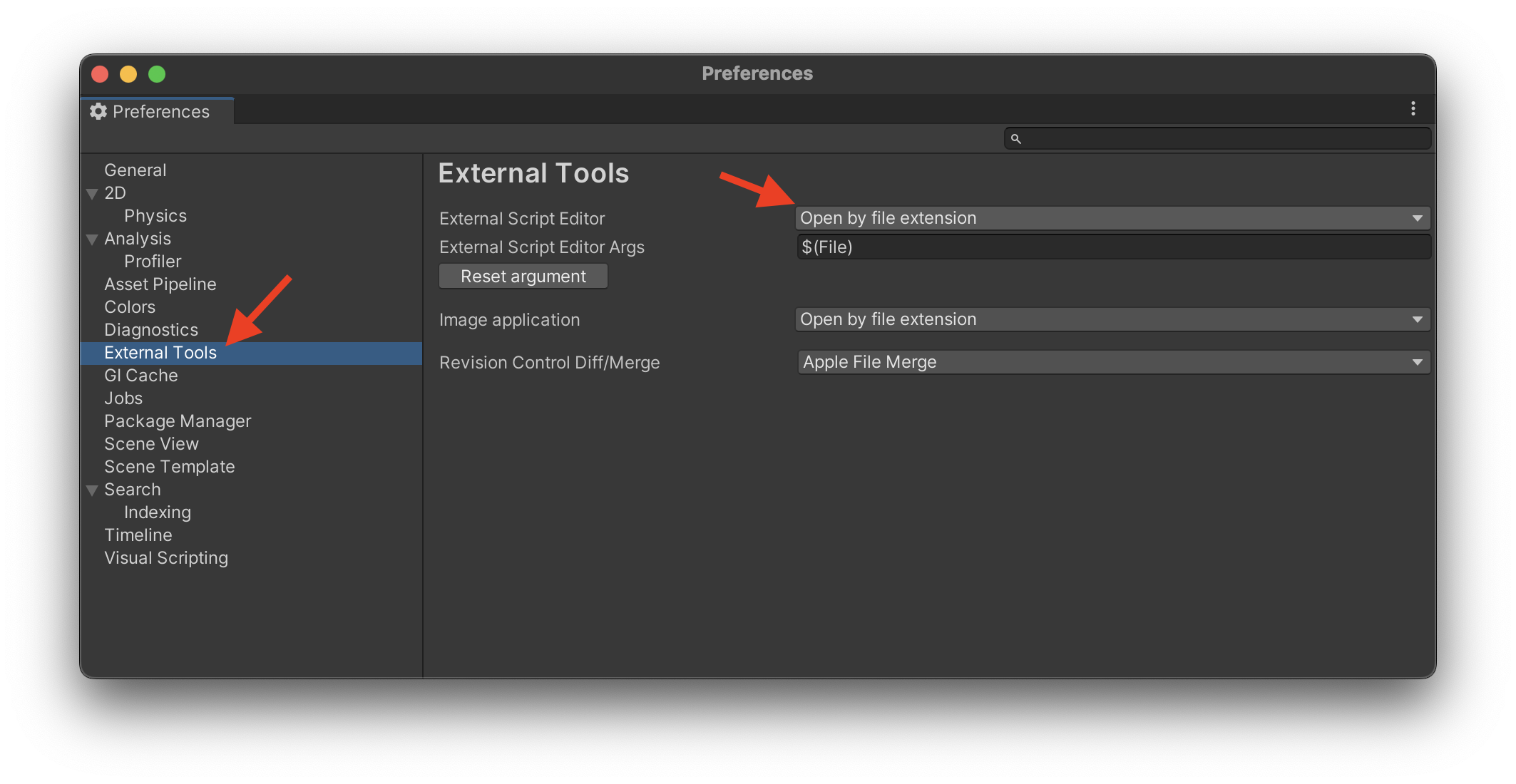Screen dimensions: 1516x784
Task: Collapse the Analysis disclosure triangle
Action: (x=92, y=239)
